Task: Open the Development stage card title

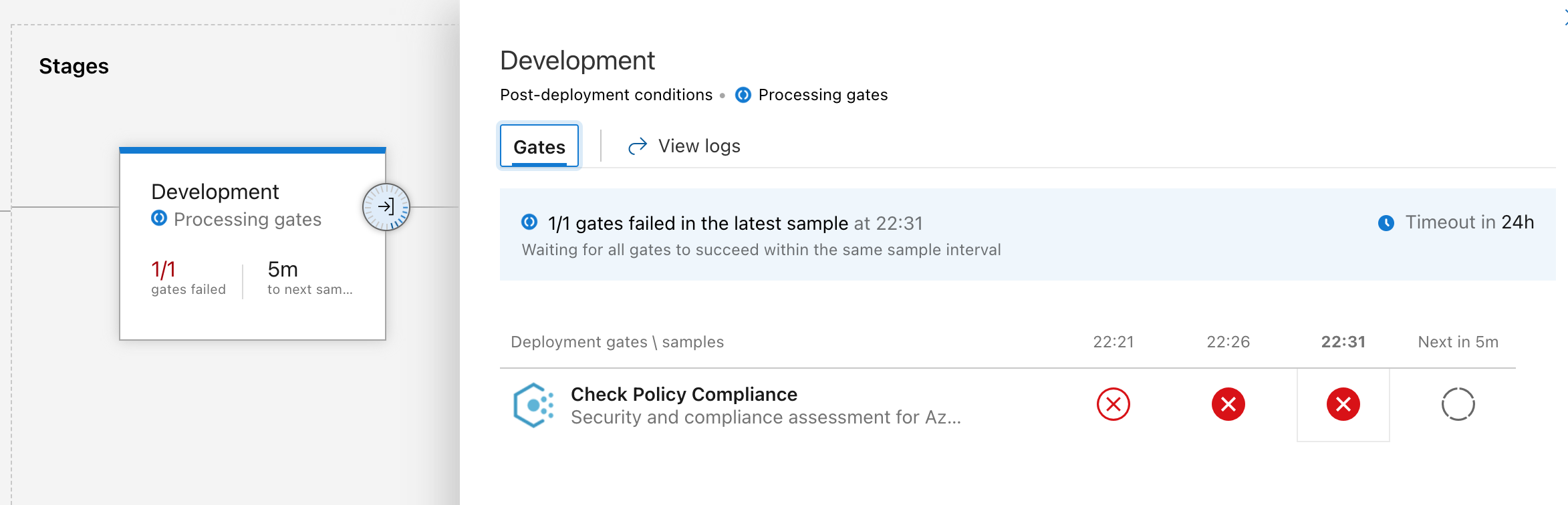Action: [215, 192]
